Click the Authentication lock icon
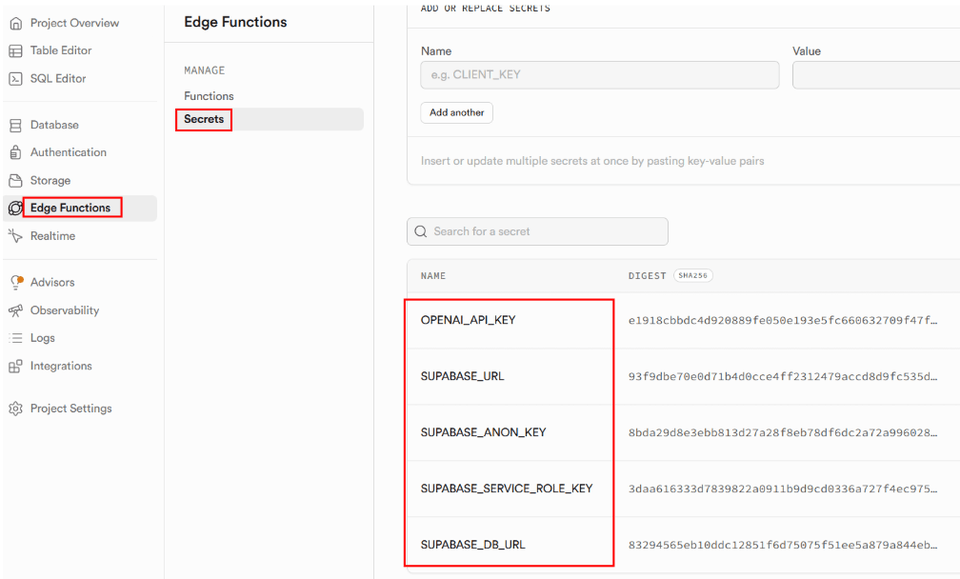The height and width of the screenshot is (579, 960). click(x=16, y=152)
